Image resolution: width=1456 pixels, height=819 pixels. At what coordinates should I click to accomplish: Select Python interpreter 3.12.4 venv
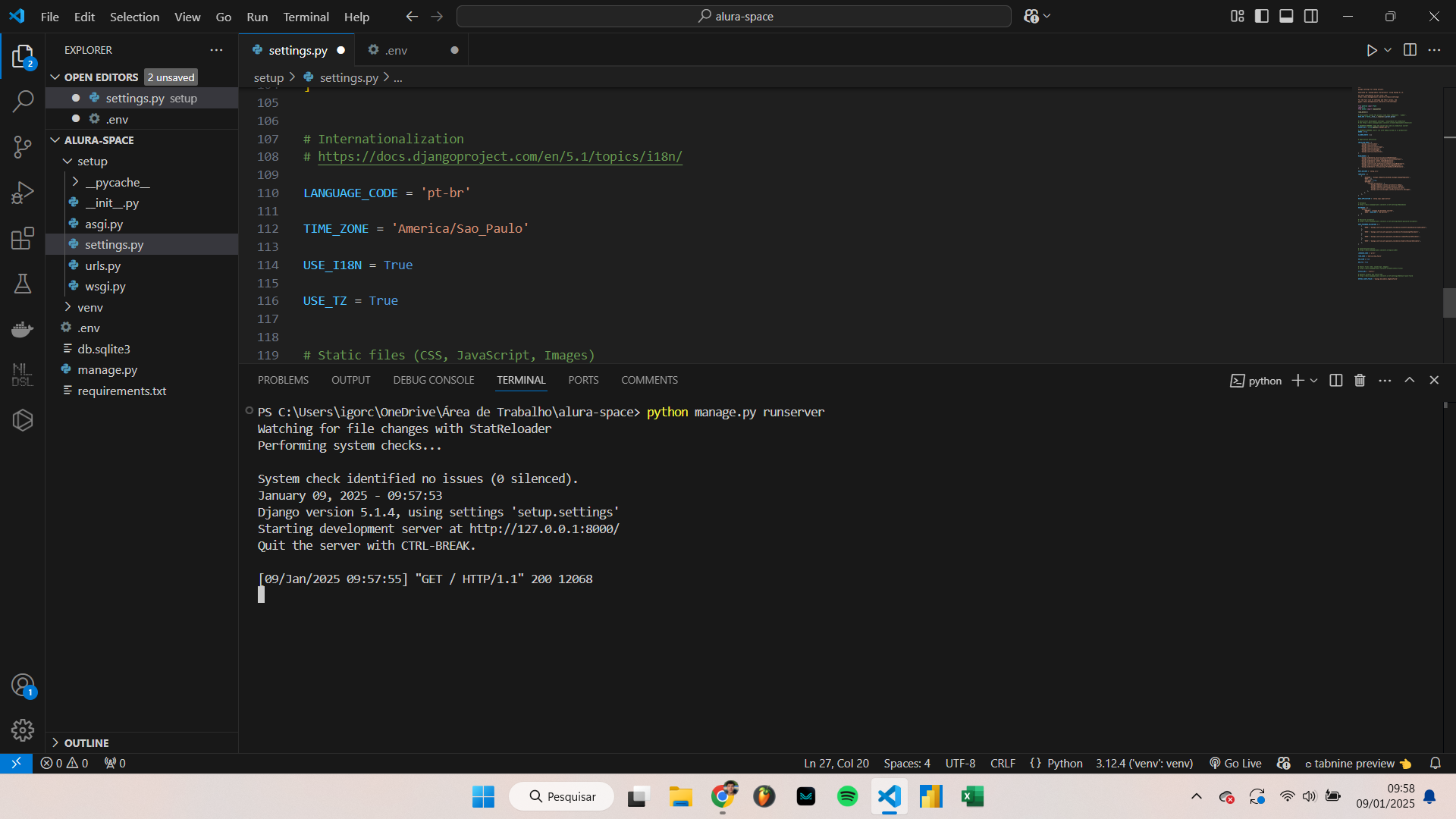[x=1144, y=763]
